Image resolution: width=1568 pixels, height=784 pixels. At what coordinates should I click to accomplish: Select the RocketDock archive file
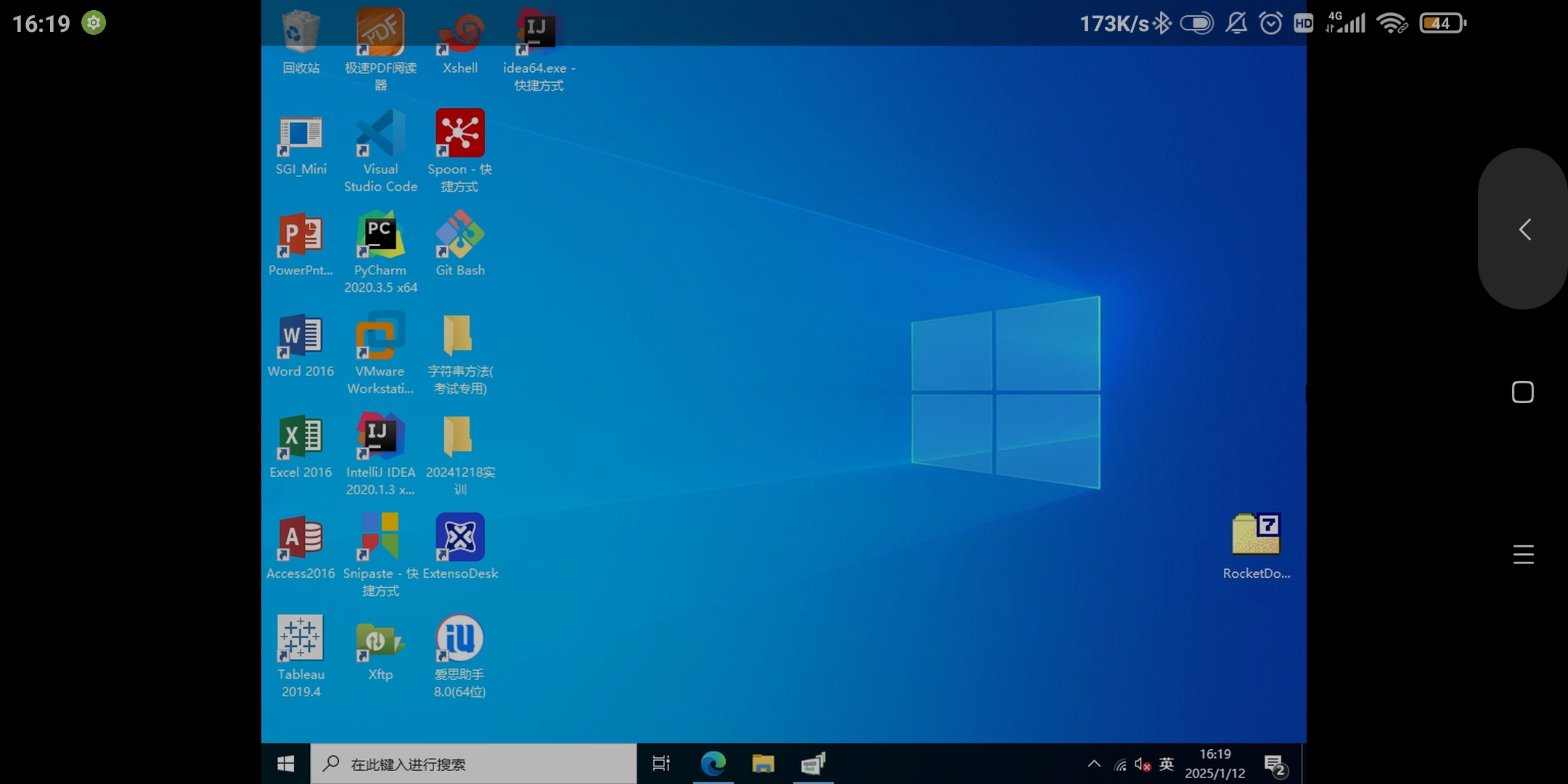click(1256, 536)
